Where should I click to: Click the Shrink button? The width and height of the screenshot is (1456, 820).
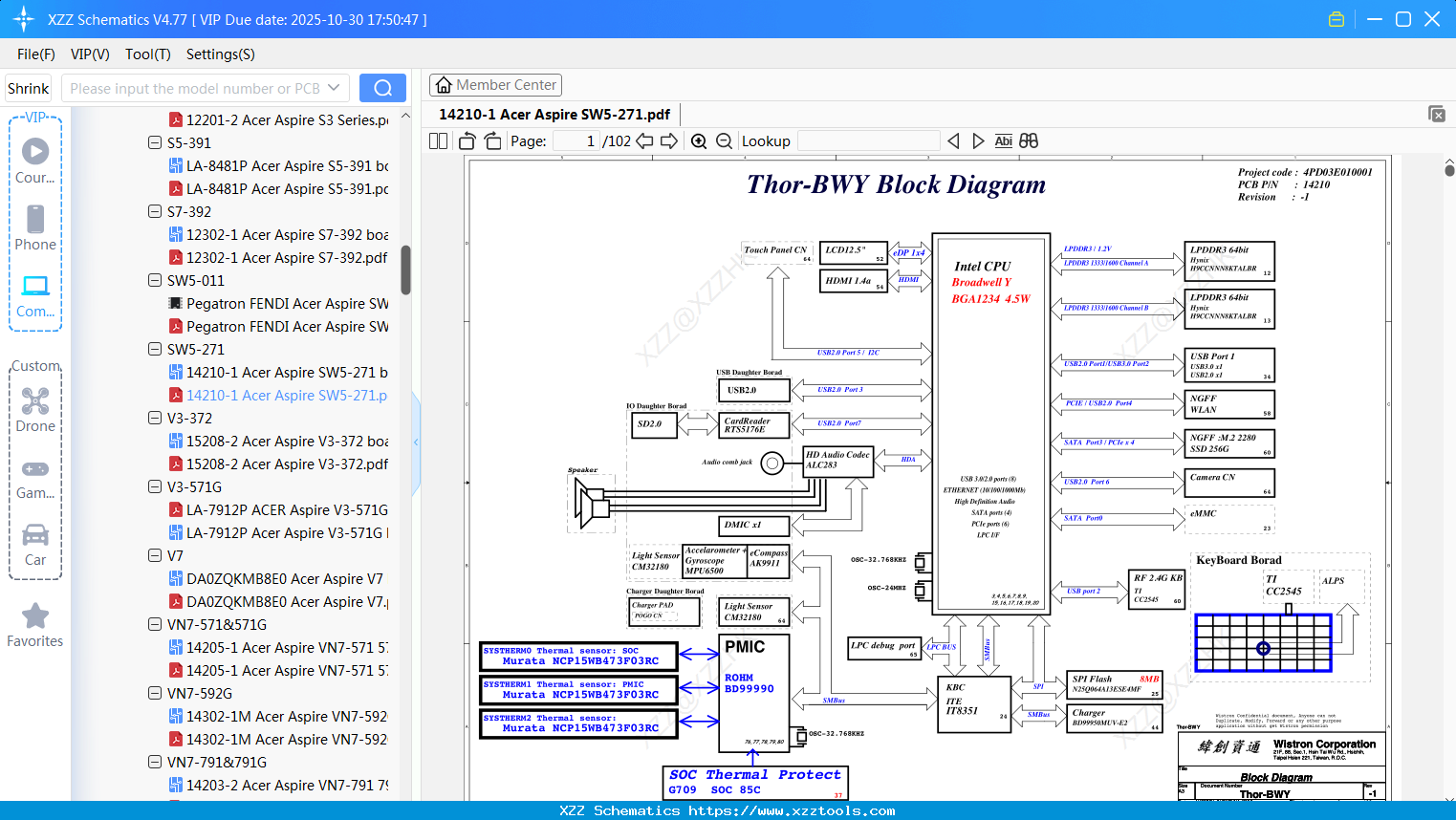click(x=29, y=88)
